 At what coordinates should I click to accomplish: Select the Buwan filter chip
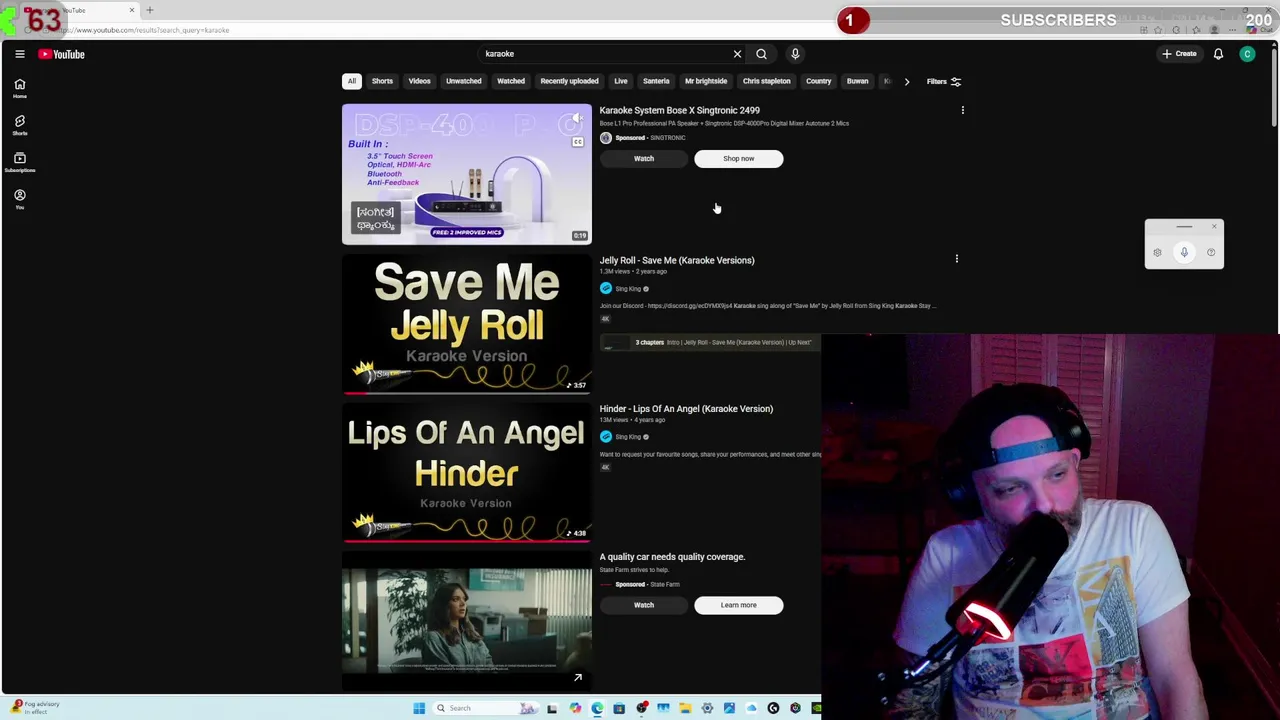click(x=857, y=81)
